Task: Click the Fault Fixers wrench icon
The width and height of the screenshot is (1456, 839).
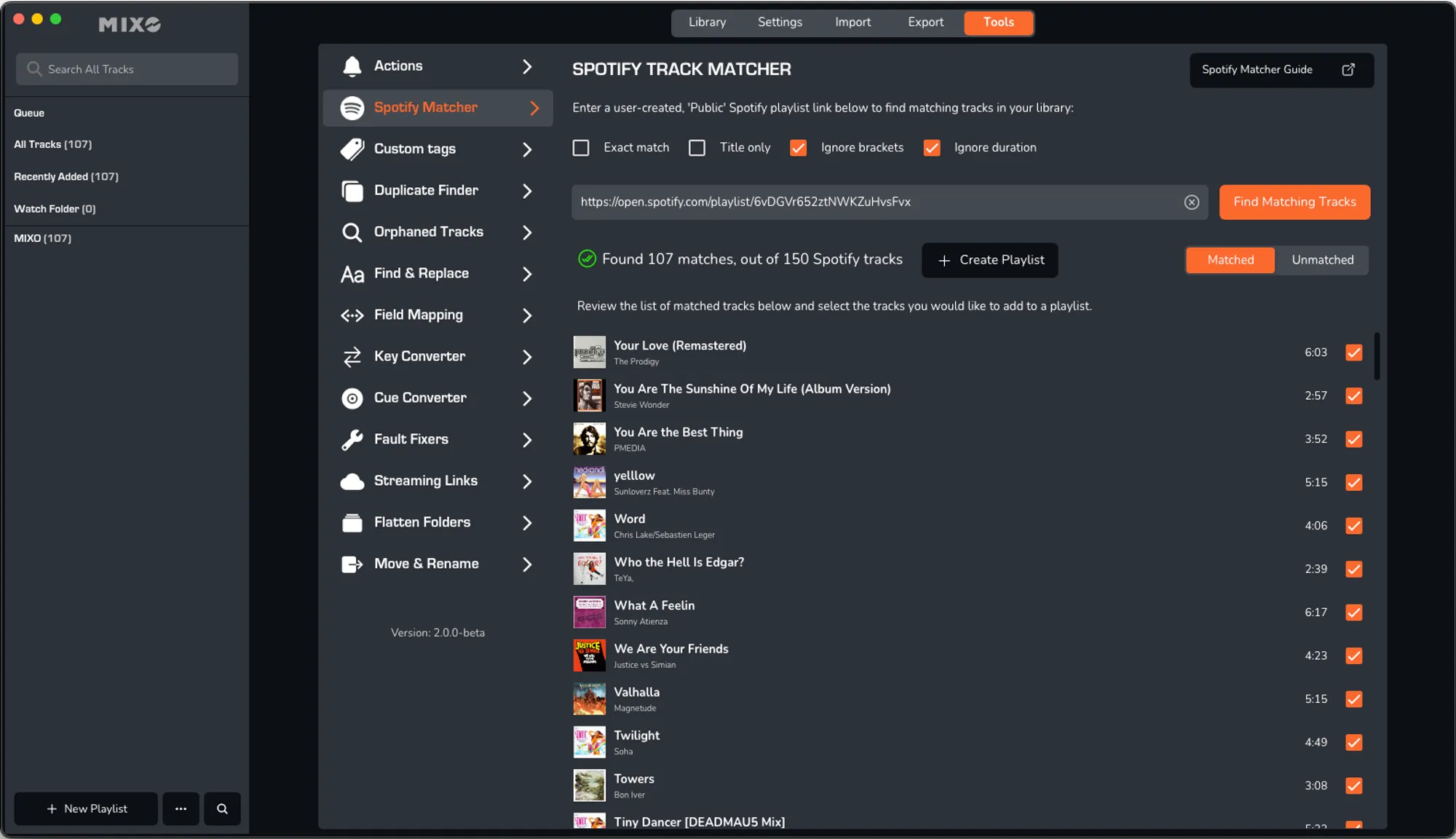Action: 352,439
